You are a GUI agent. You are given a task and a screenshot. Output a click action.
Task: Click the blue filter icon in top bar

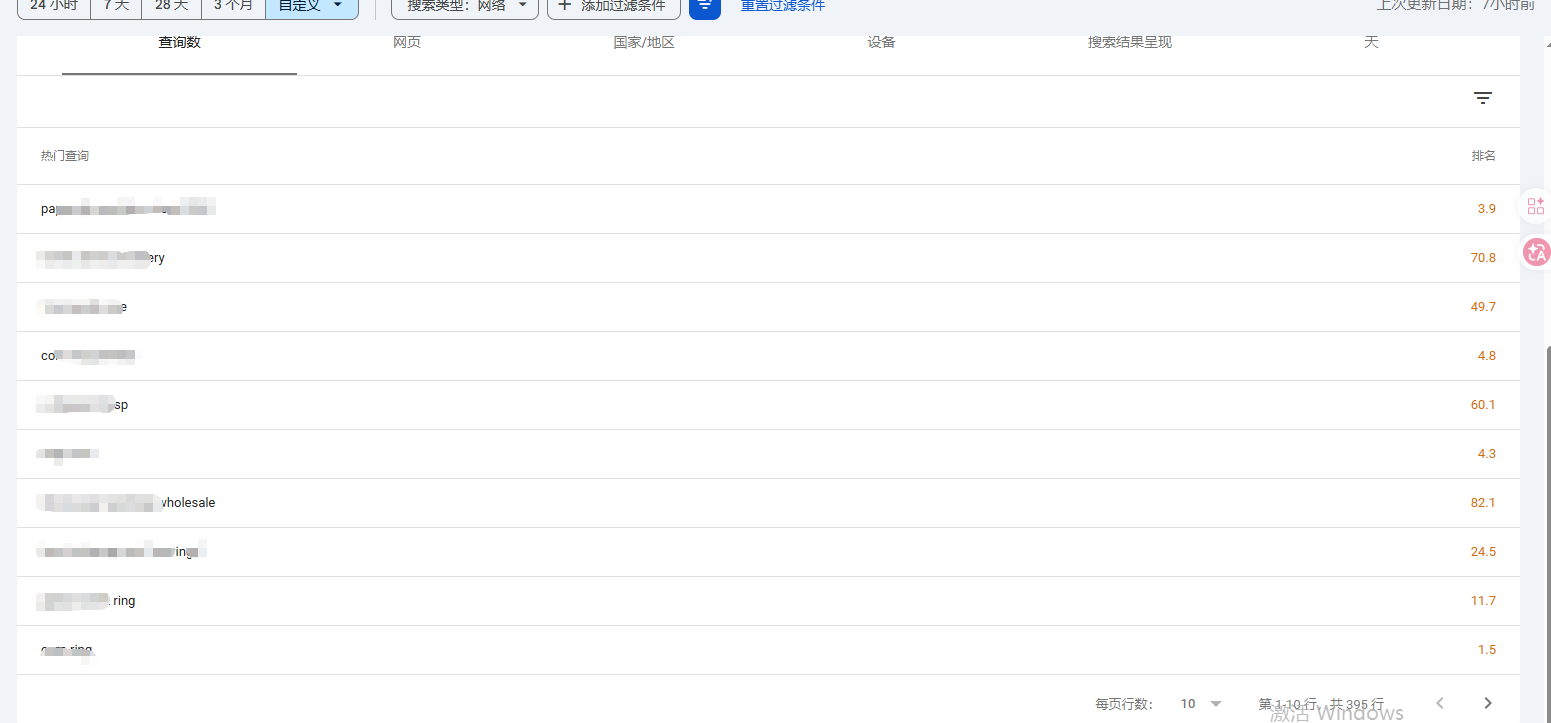click(704, 6)
